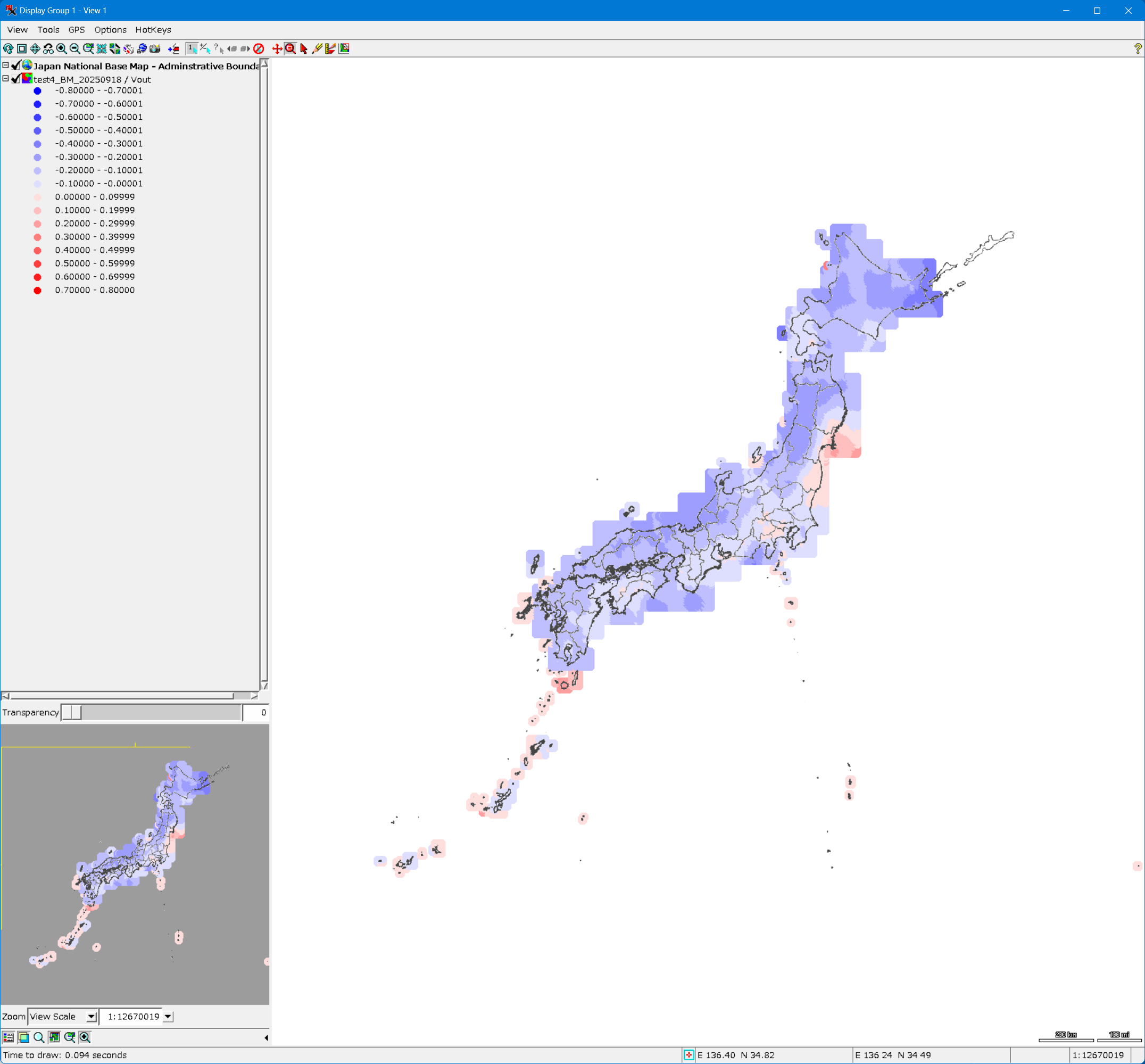Click the zoom in magnifier toolbar icon
The height and width of the screenshot is (1064, 1145).
(62, 49)
